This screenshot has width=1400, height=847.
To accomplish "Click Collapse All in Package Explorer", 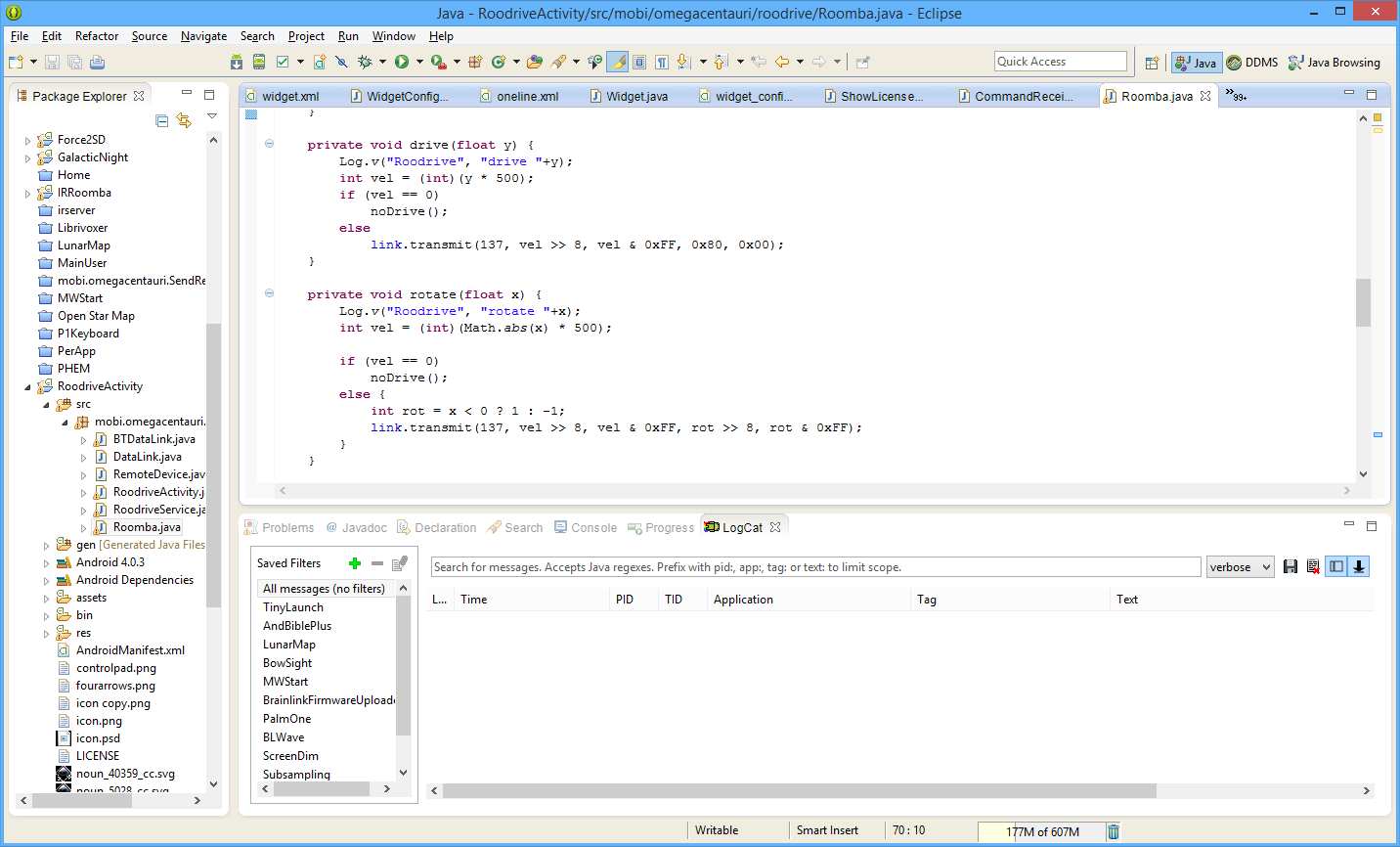I will (x=162, y=120).
